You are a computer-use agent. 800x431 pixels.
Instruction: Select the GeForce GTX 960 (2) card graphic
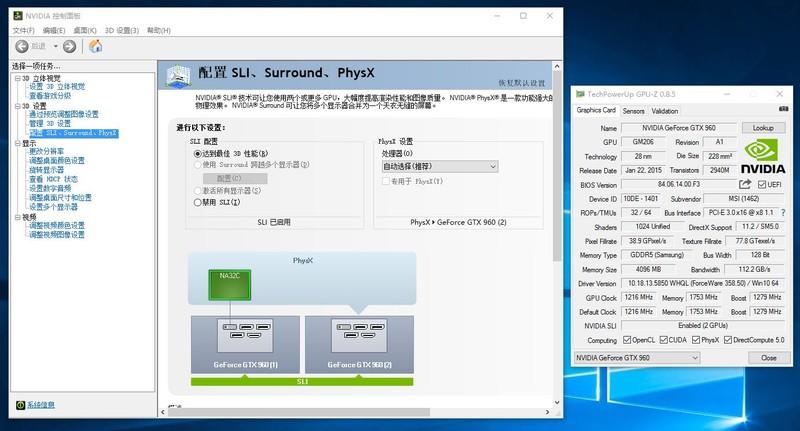pyautogui.click(x=359, y=344)
